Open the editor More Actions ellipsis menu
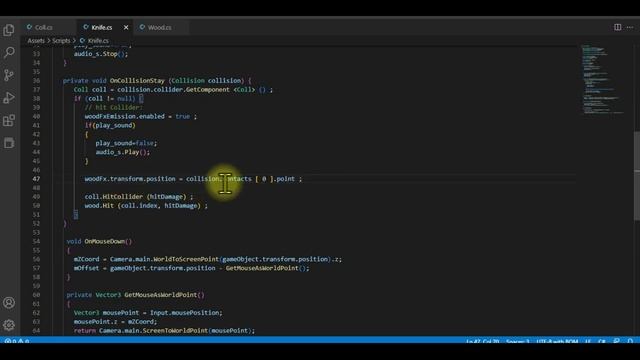Screen dimensions: 640x360 pos(630,27)
